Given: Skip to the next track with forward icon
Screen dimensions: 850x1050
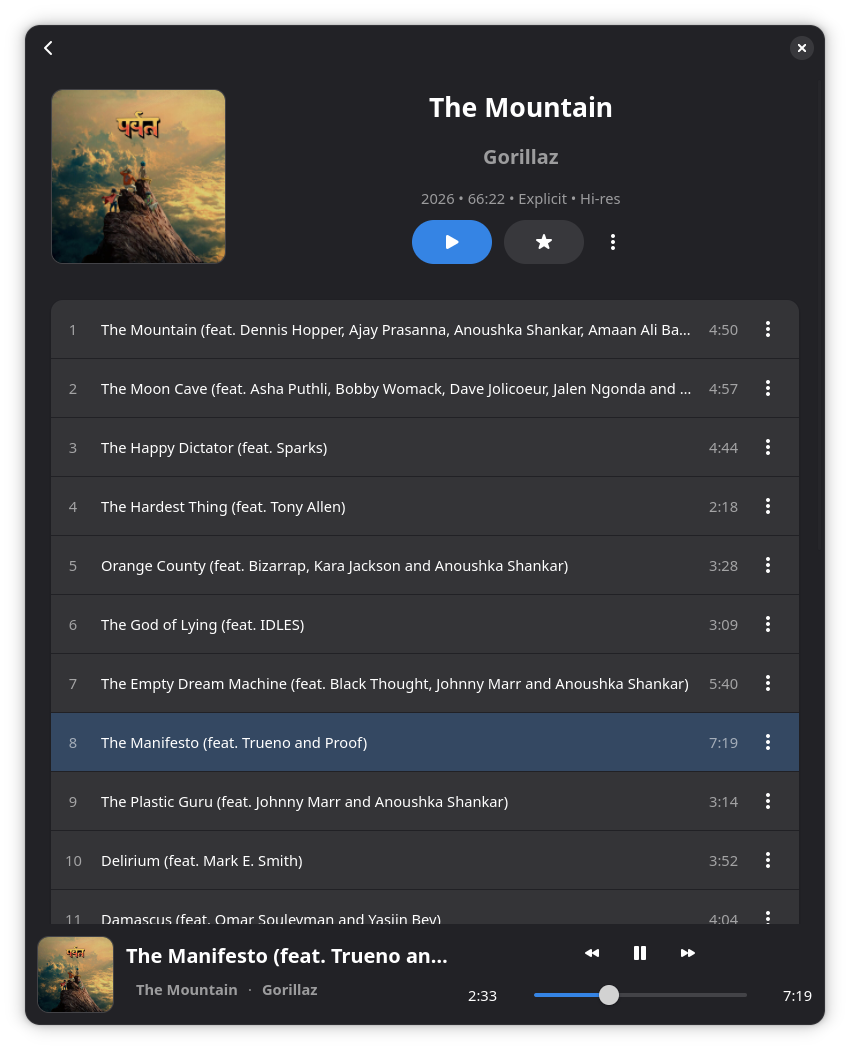Looking at the screenshot, I should (x=687, y=953).
